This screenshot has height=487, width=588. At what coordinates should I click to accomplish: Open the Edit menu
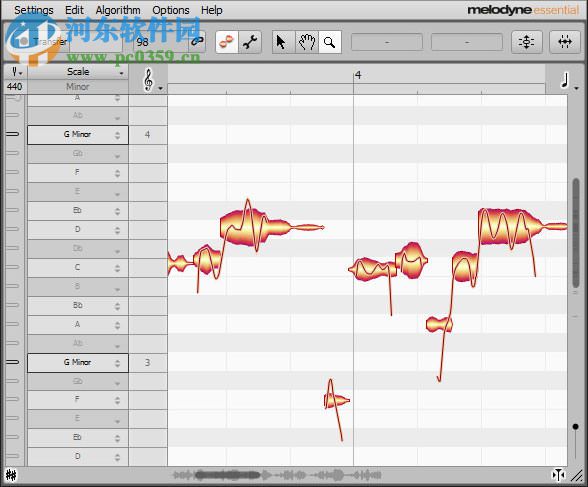tap(74, 10)
